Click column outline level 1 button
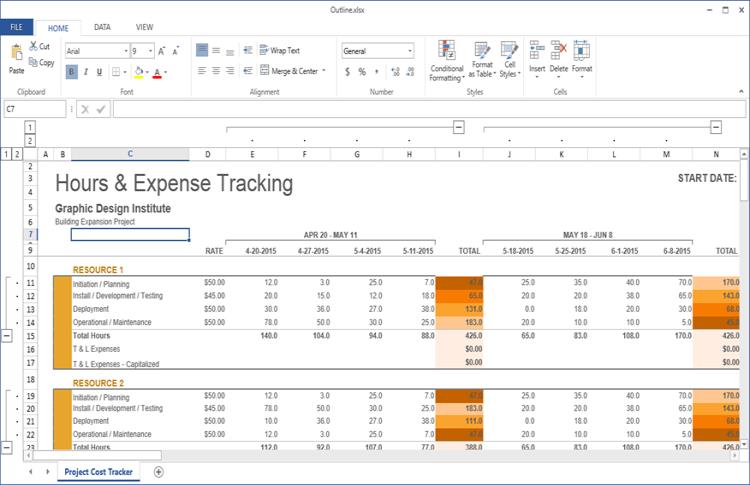Viewport: 750px width, 485px height. coord(30,127)
